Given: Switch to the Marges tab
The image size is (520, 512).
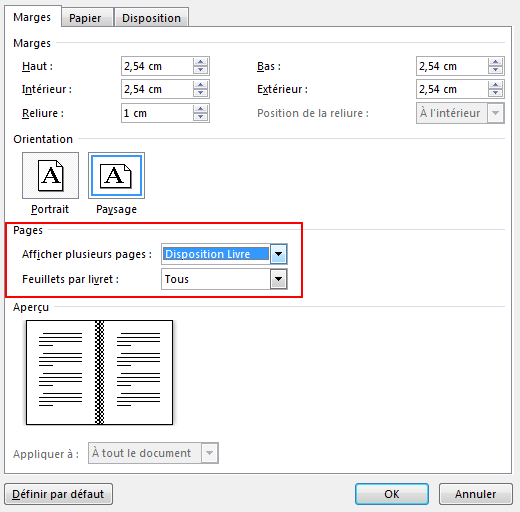Looking at the screenshot, I should point(32,17).
